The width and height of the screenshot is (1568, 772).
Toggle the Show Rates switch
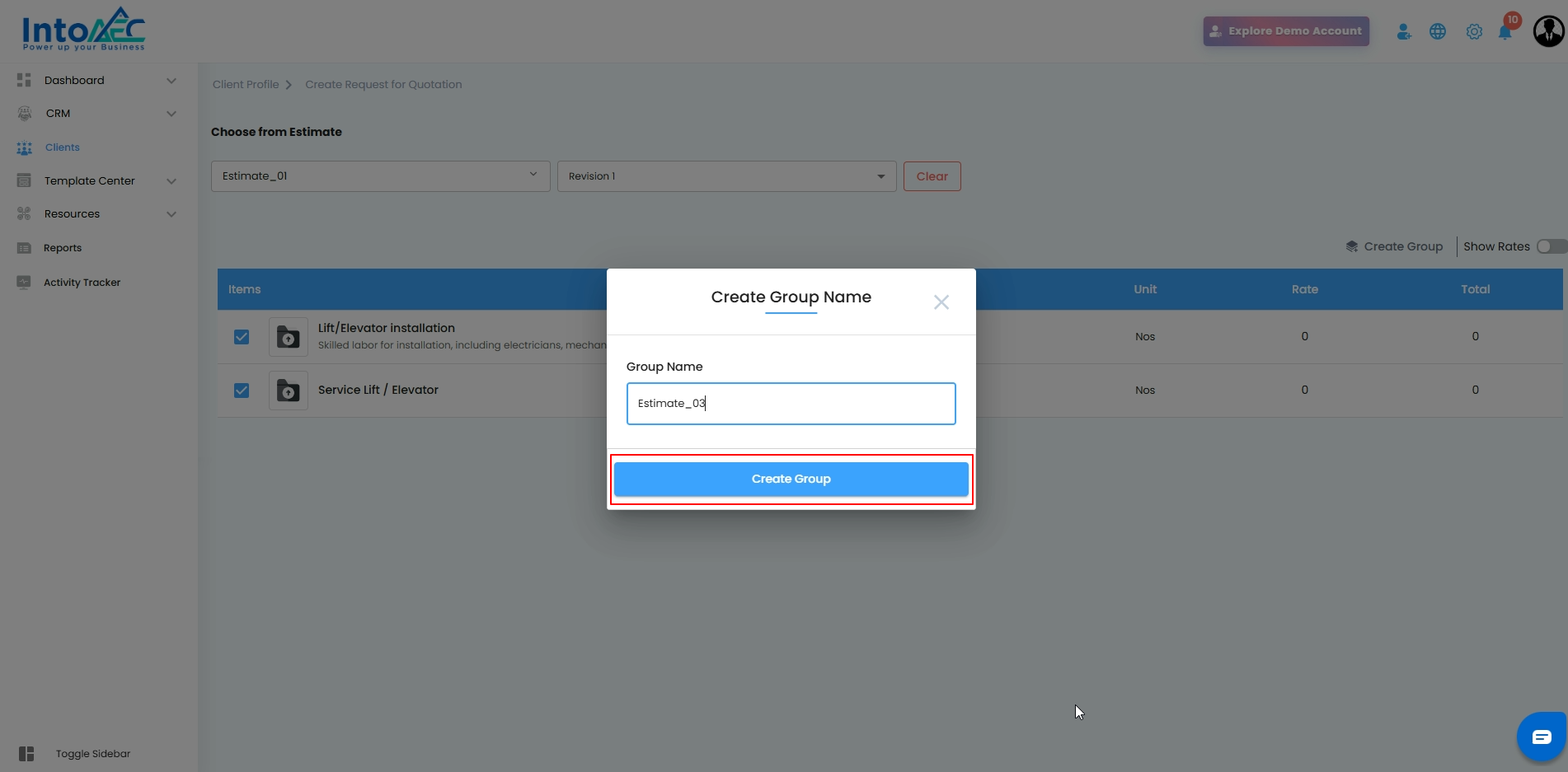[x=1550, y=246]
